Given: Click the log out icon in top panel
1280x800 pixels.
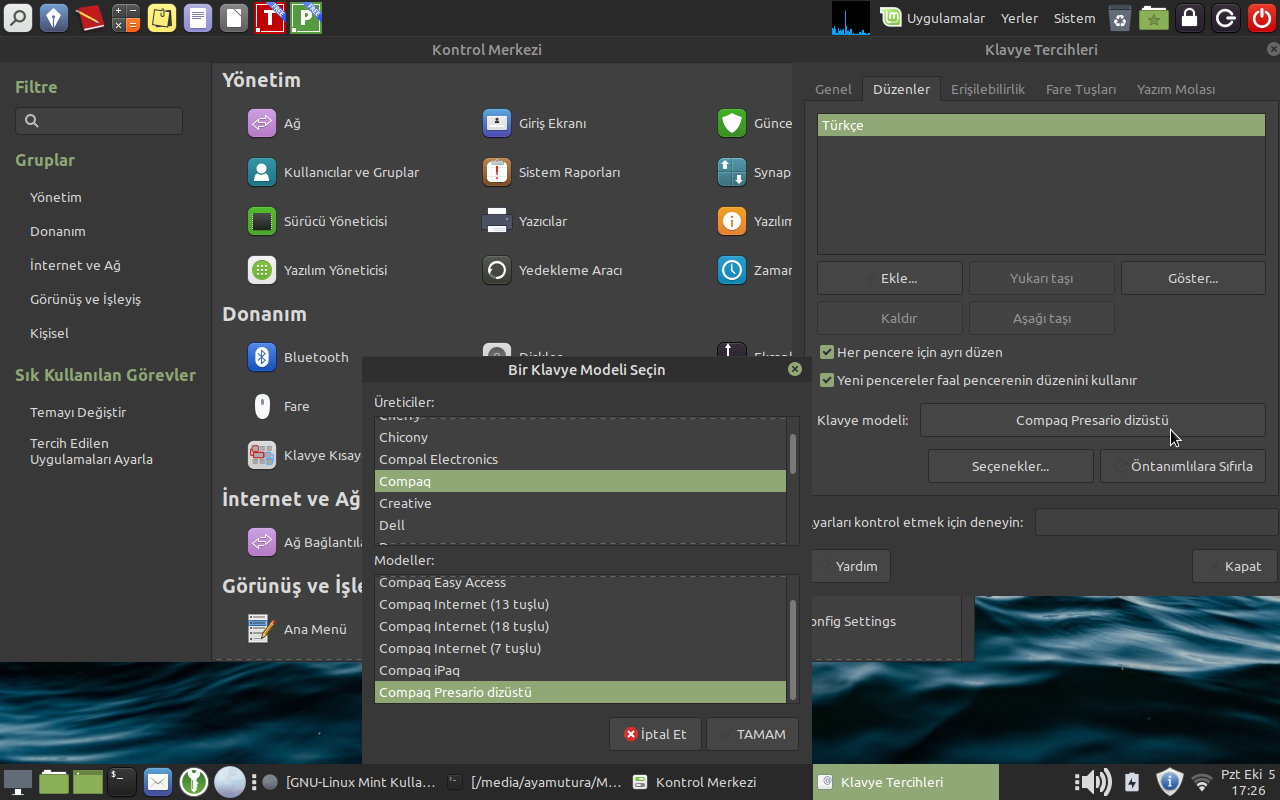Looking at the screenshot, I should coord(1225,18).
